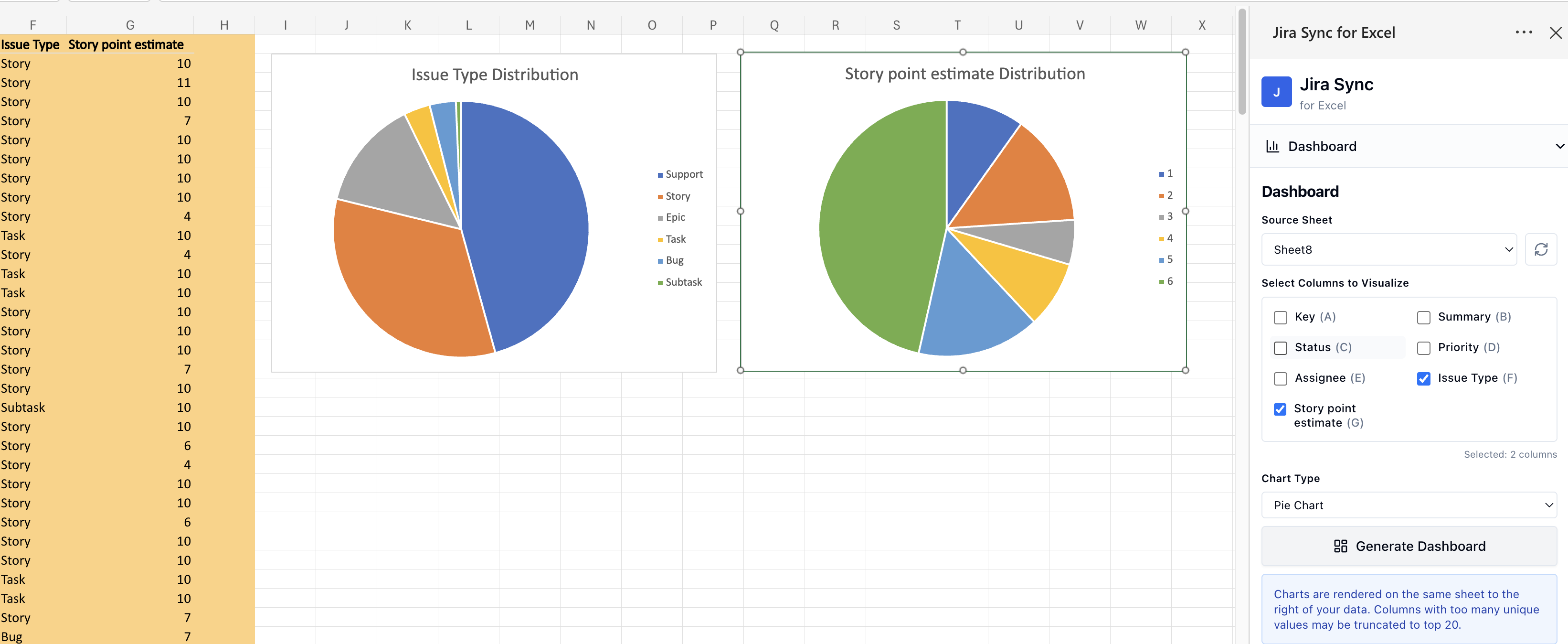Select column G header
The height and width of the screenshot is (644, 1568).
coord(130,24)
